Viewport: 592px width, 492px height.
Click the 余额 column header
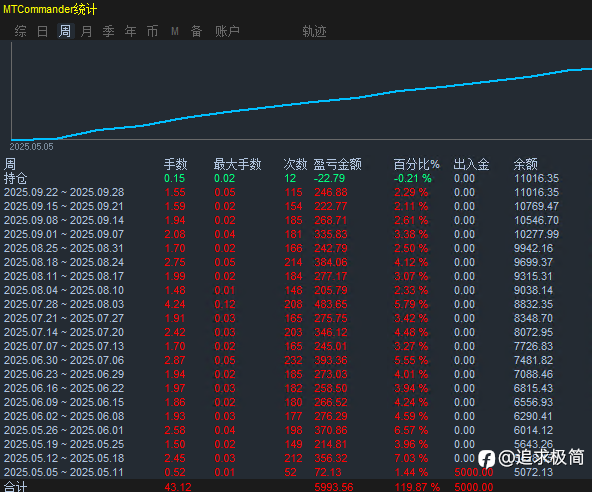(526, 164)
